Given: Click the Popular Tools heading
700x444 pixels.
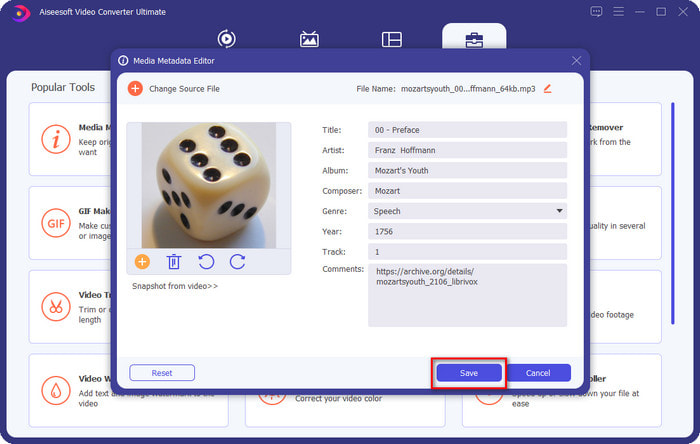Looking at the screenshot, I should pyautogui.click(x=63, y=87).
